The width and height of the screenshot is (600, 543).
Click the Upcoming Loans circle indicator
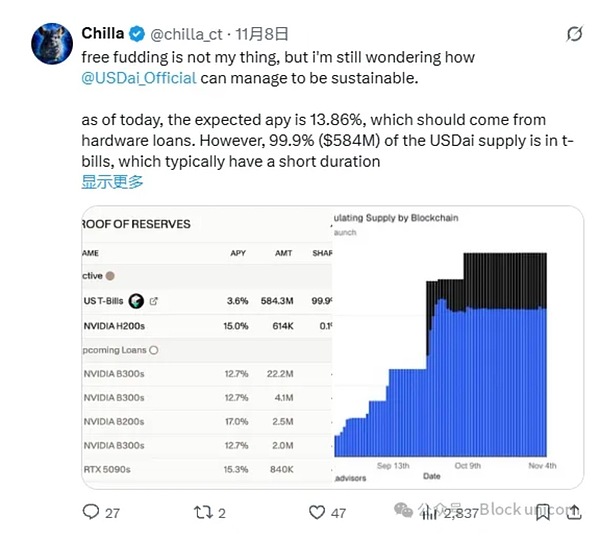click(x=153, y=350)
